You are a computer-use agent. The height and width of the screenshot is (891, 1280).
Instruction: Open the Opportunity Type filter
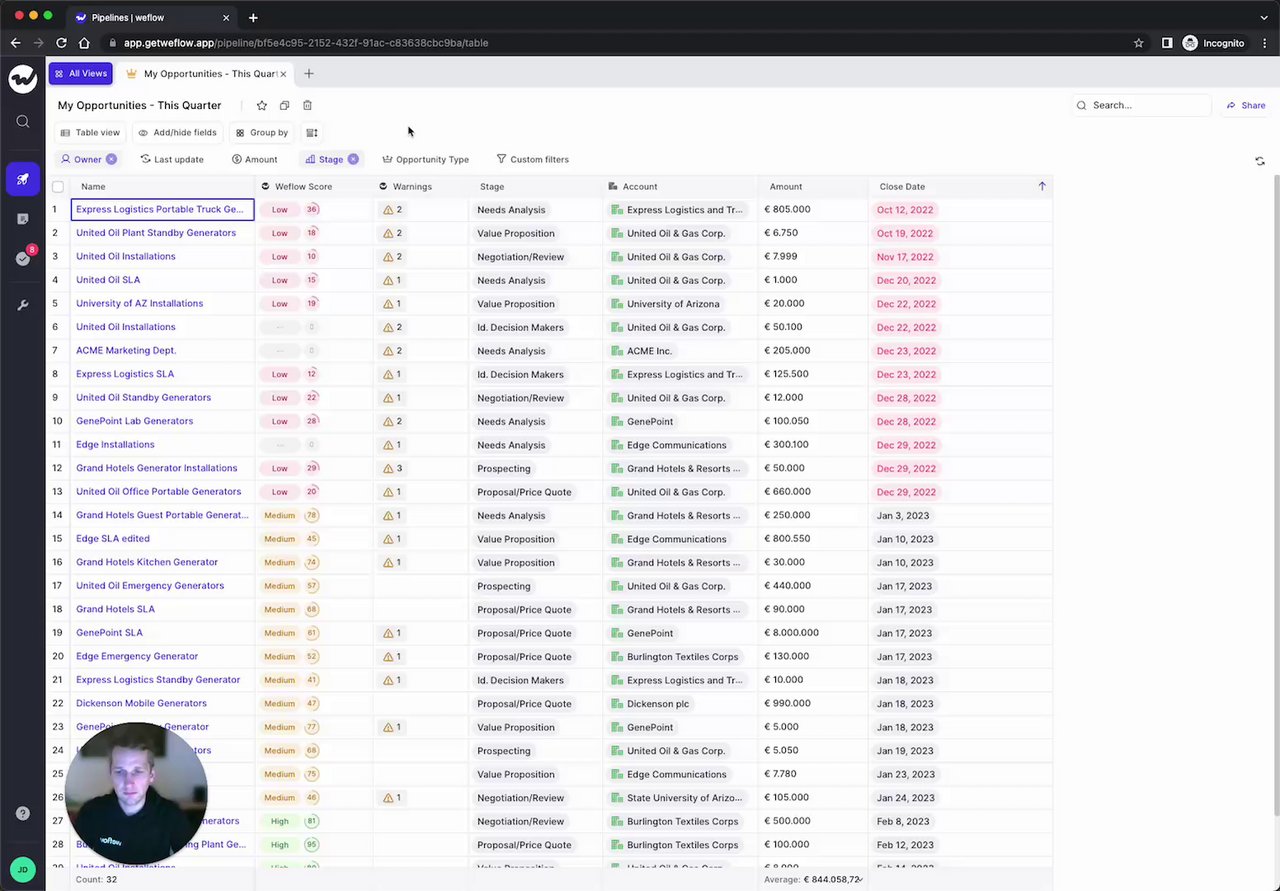pyautogui.click(x=425, y=159)
